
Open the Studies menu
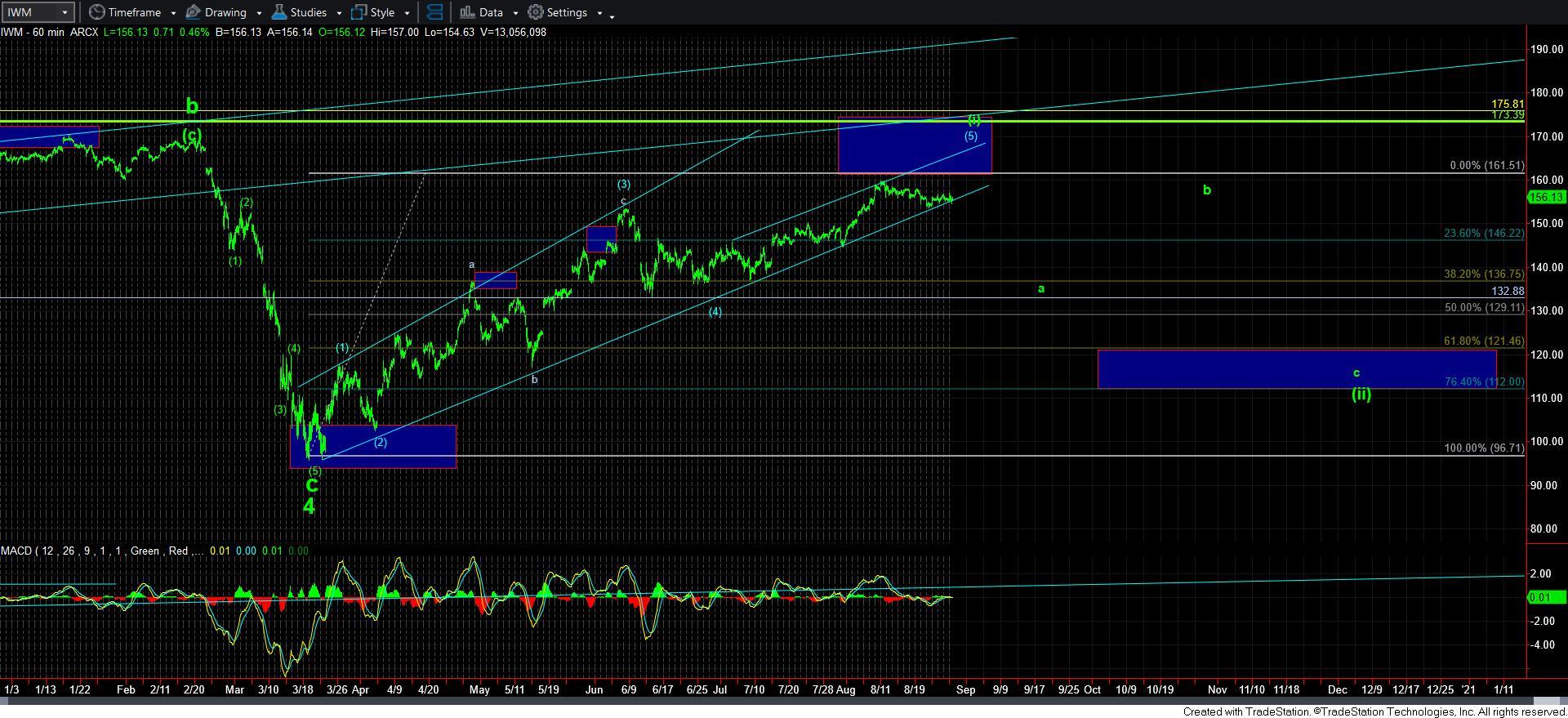[x=299, y=12]
